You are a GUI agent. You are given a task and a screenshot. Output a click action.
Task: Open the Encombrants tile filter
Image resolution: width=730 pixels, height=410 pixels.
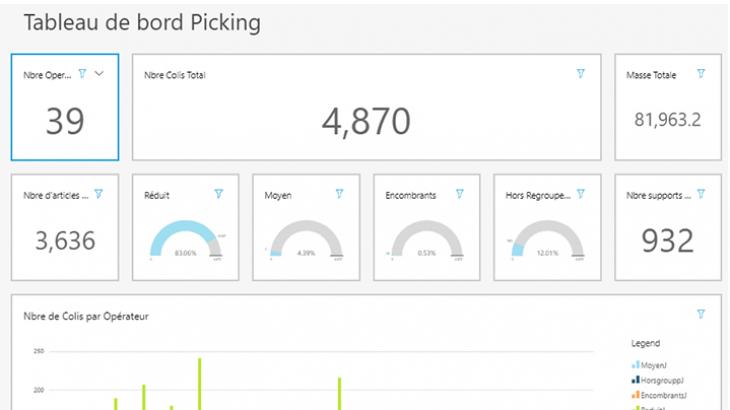click(460, 194)
